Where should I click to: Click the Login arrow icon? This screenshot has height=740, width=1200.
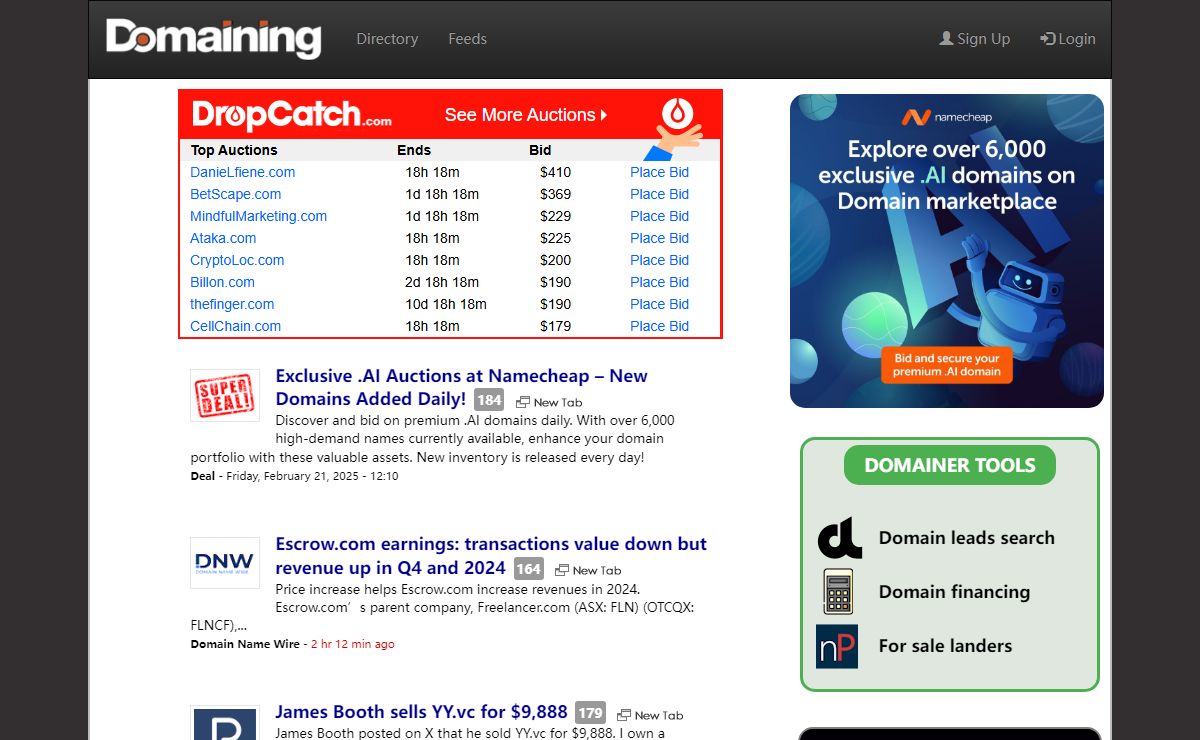(x=1048, y=38)
